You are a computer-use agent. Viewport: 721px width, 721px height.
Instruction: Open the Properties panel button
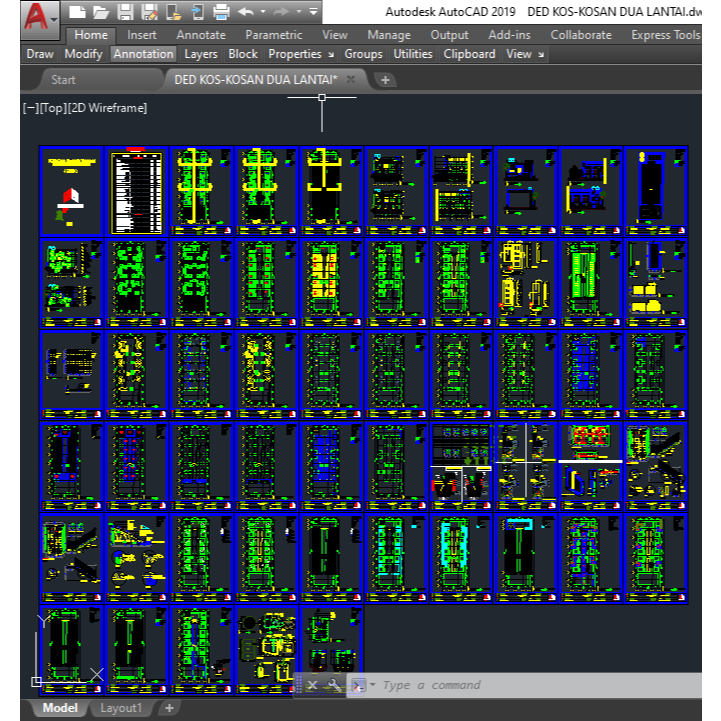click(x=295, y=54)
